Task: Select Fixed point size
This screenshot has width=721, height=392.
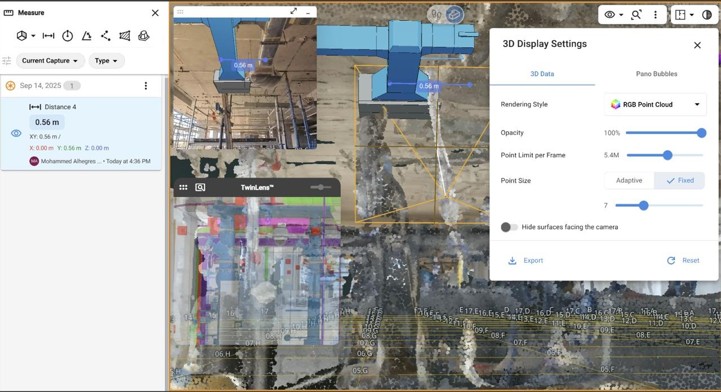Action: [x=680, y=181]
